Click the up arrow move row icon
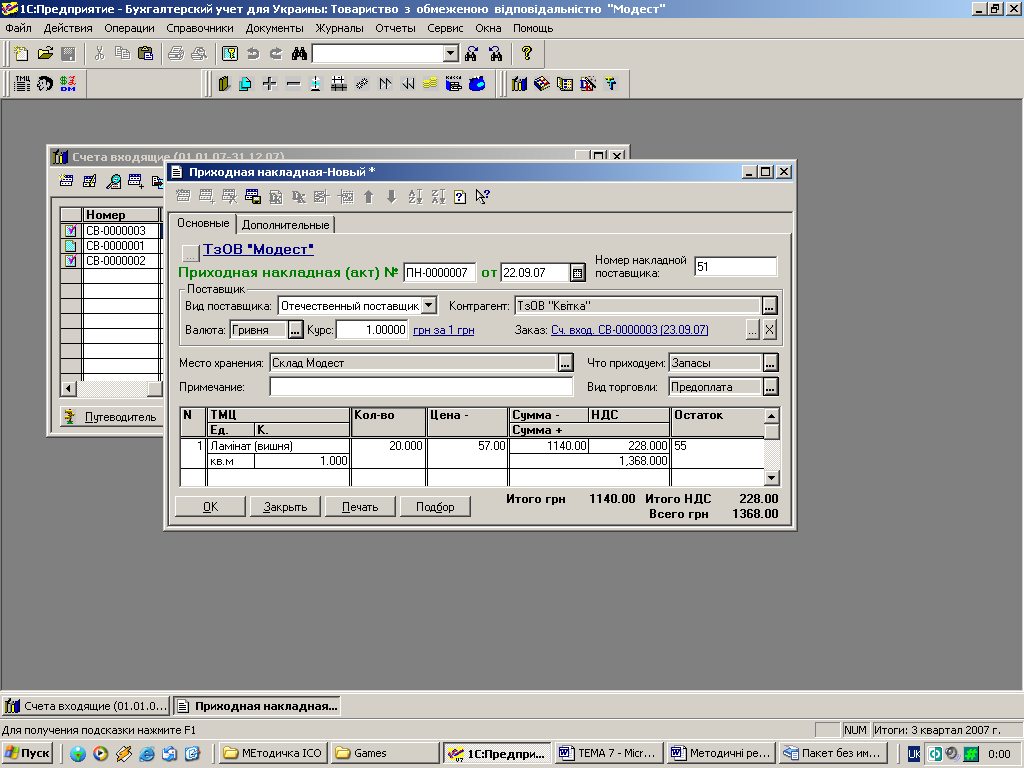The height and width of the screenshot is (768, 1024). (x=368, y=197)
